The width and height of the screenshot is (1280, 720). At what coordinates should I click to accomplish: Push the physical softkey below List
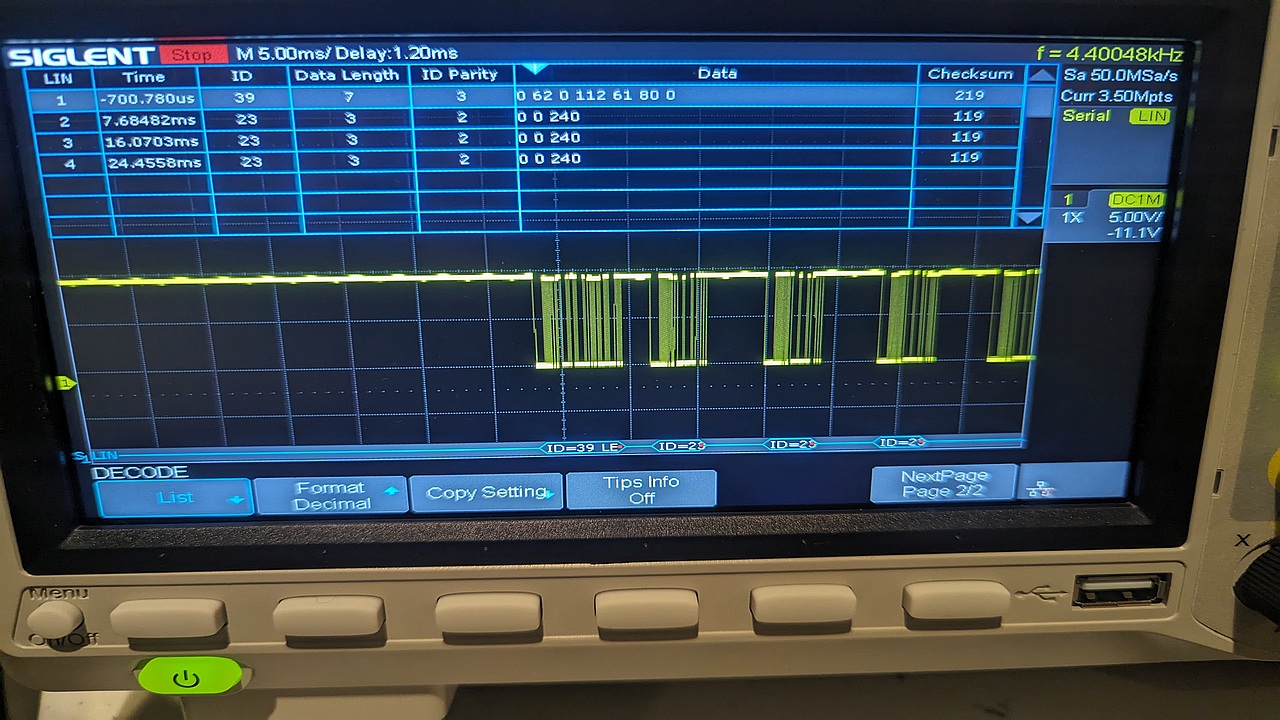[168, 618]
